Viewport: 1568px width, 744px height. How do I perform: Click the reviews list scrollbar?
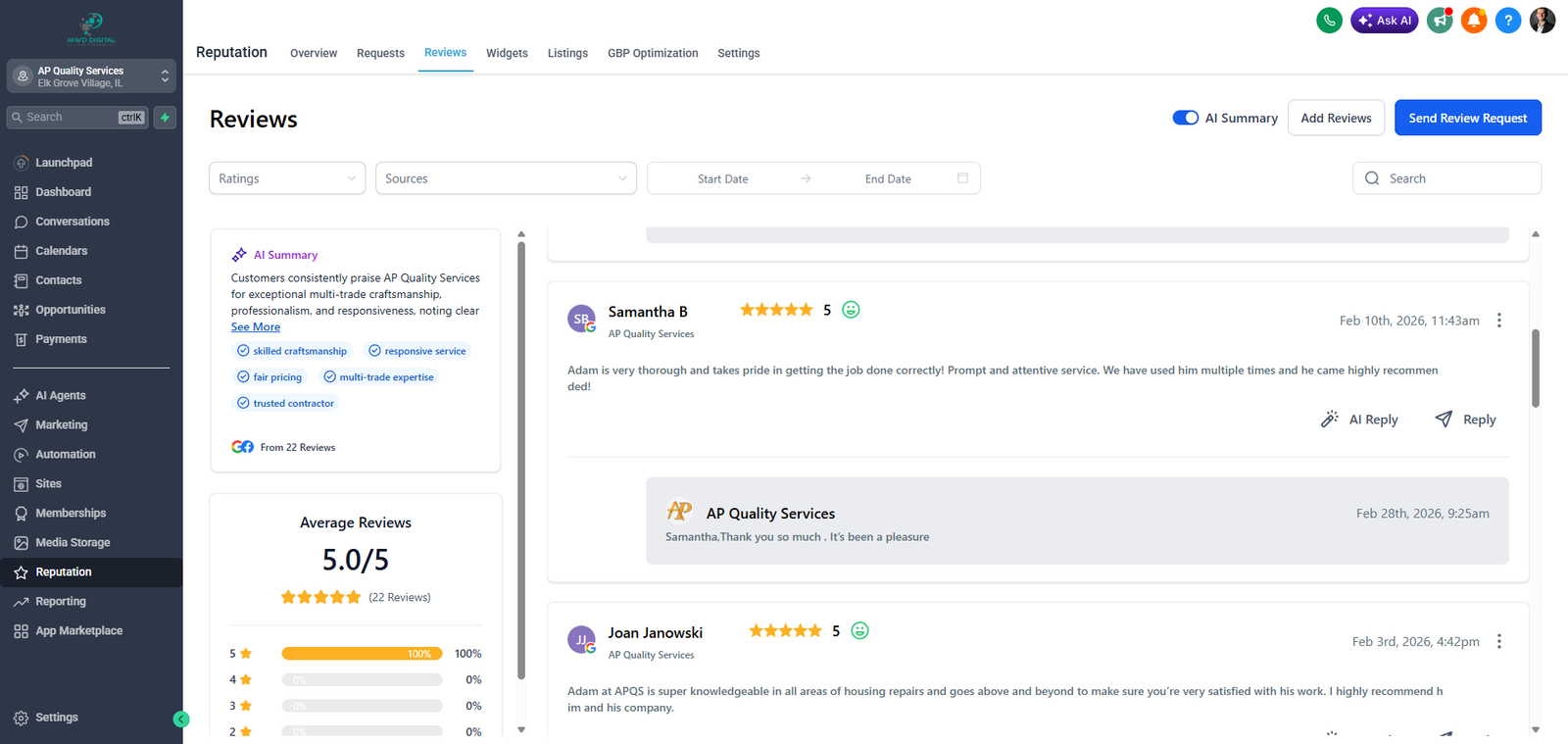coord(1536,368)
